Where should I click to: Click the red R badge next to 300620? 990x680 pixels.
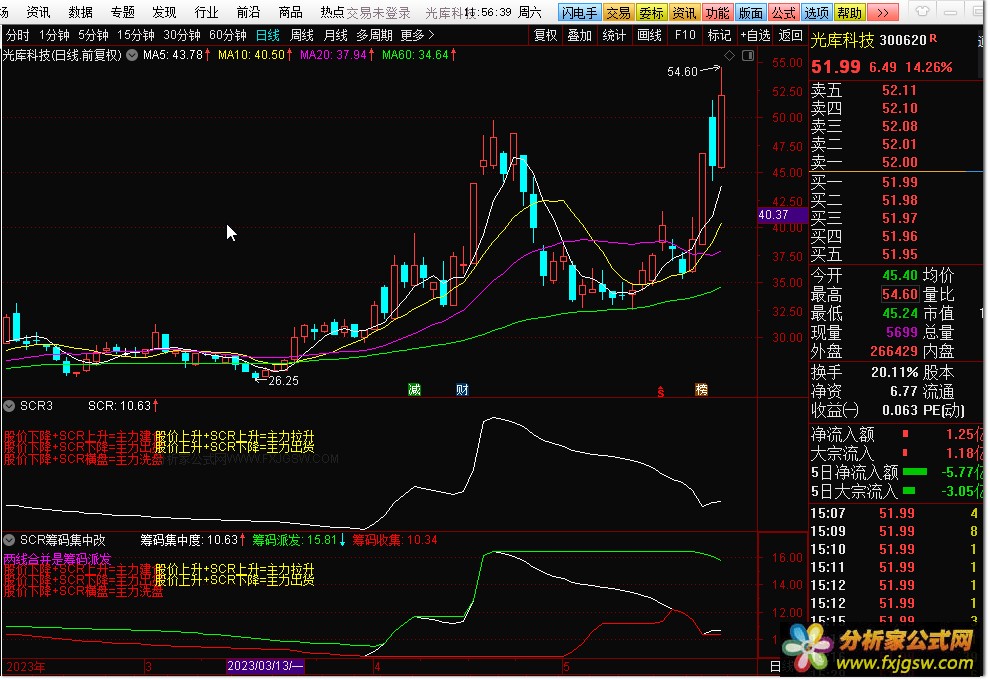tap(933, 39)
